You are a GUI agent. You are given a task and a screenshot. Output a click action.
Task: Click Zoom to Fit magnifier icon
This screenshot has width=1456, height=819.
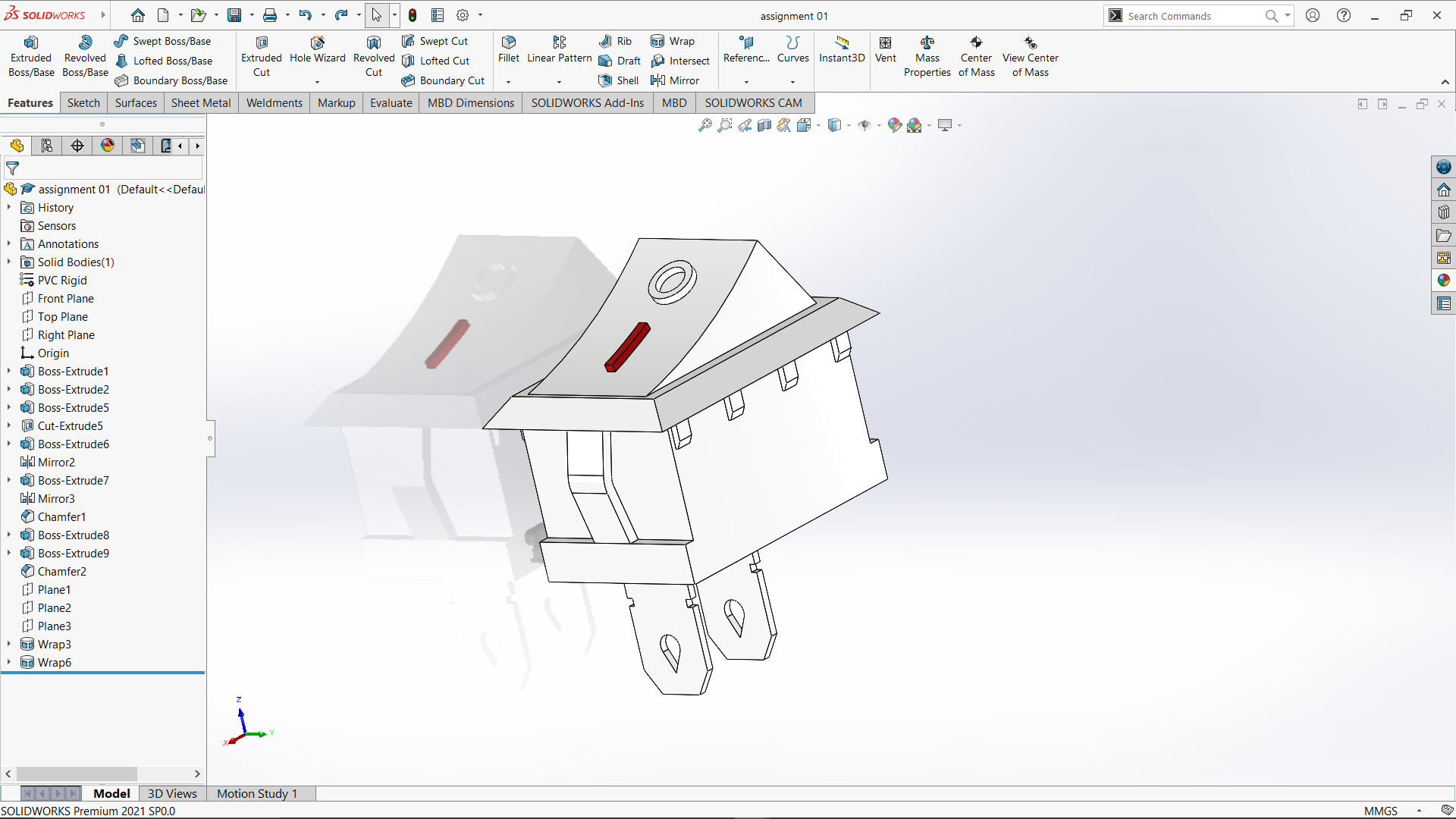pyautogui.click(x=704, y=125)
